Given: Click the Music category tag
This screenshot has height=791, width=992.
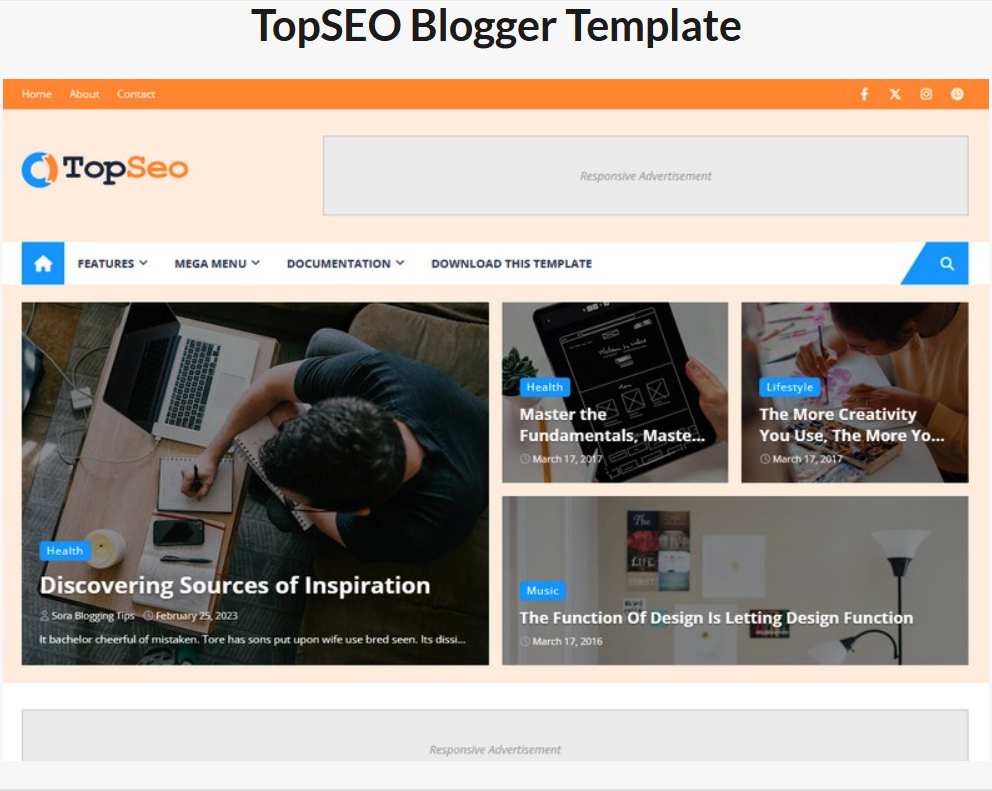Looking at the screenshot, I should pos(542,590).
